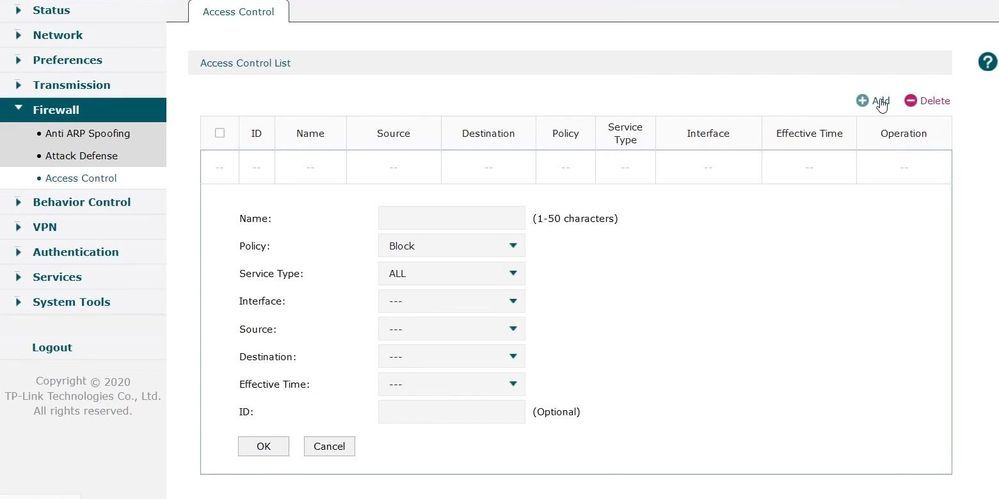Click the Delete minus icon
Viewport: 999px width, 499px height.
point(910,101)
